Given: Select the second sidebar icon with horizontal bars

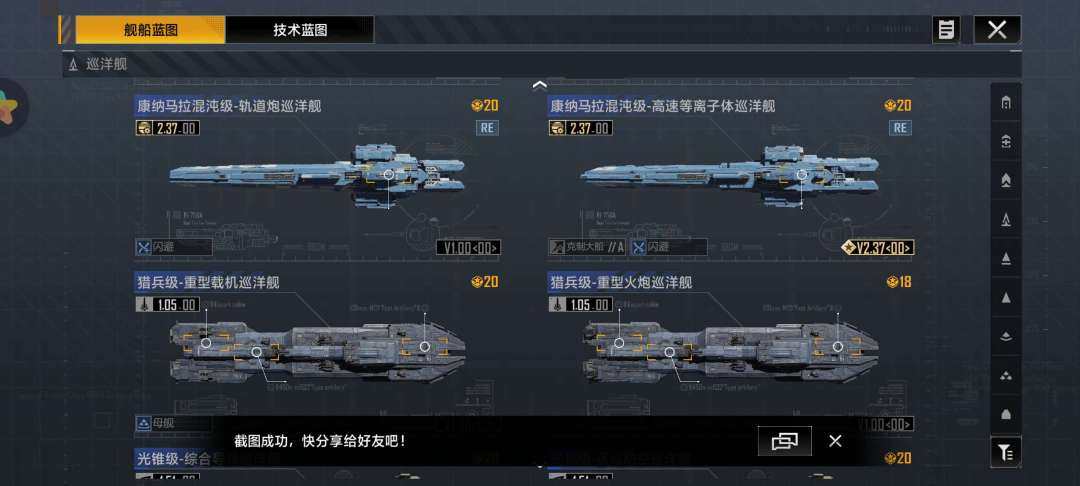Looking at the screenshot, I should (1006, 142).
